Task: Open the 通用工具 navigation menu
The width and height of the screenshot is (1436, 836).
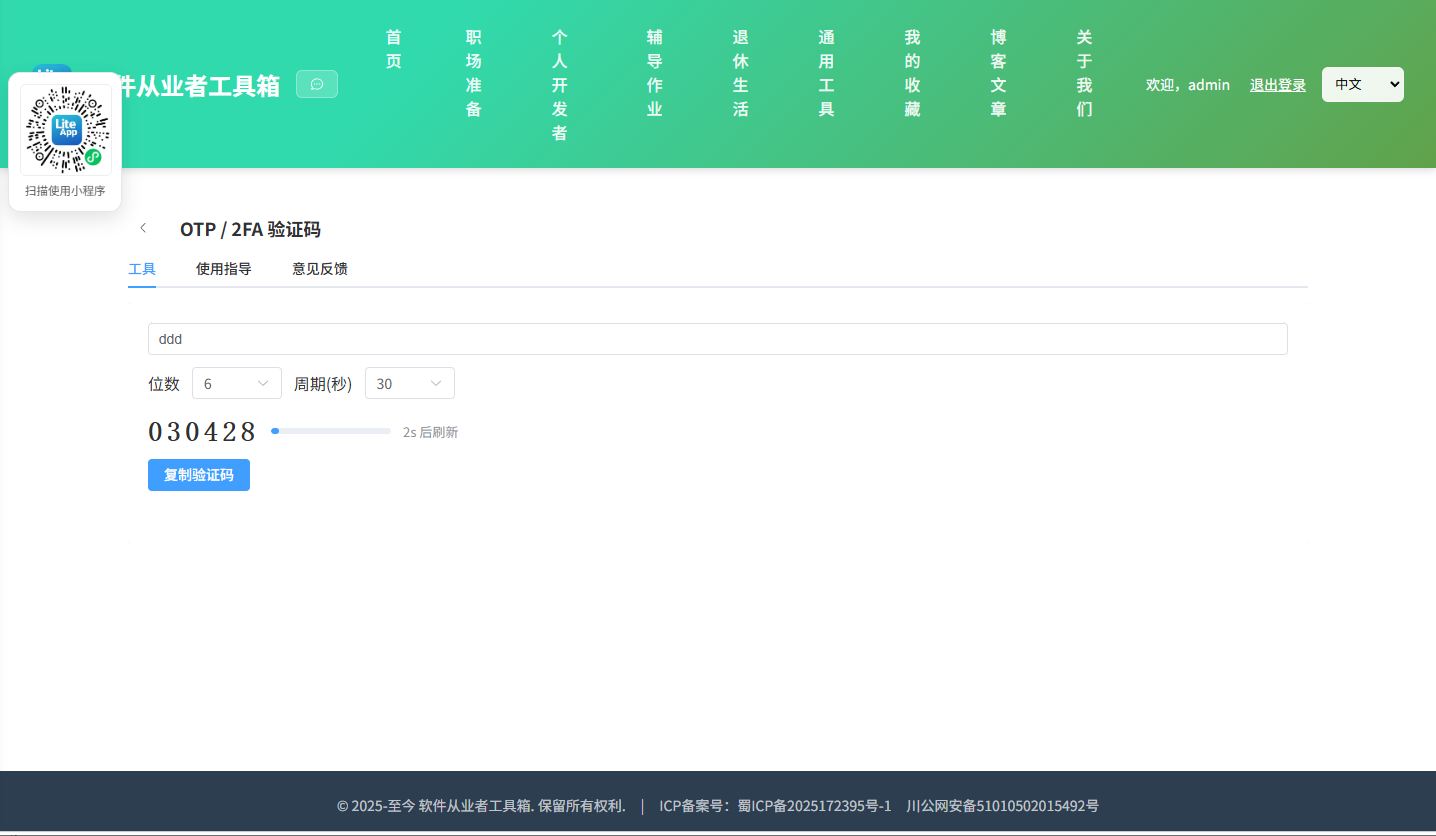Action: 827,73
